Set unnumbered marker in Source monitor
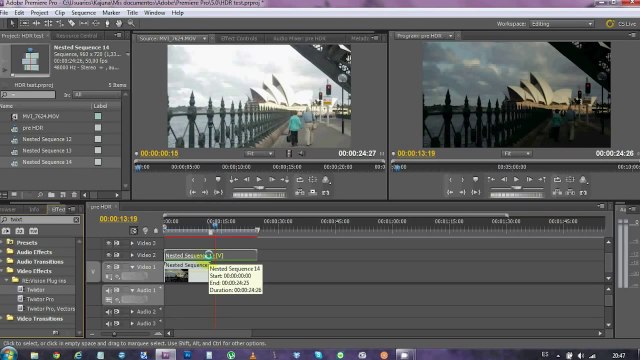 tap(218, 180)
